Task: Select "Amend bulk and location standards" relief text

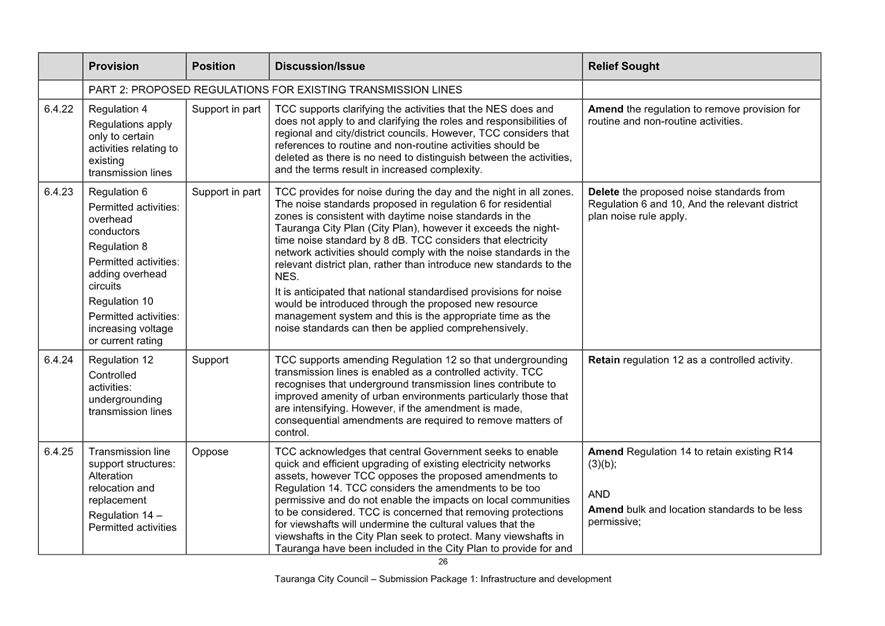Action: (695, 515)
